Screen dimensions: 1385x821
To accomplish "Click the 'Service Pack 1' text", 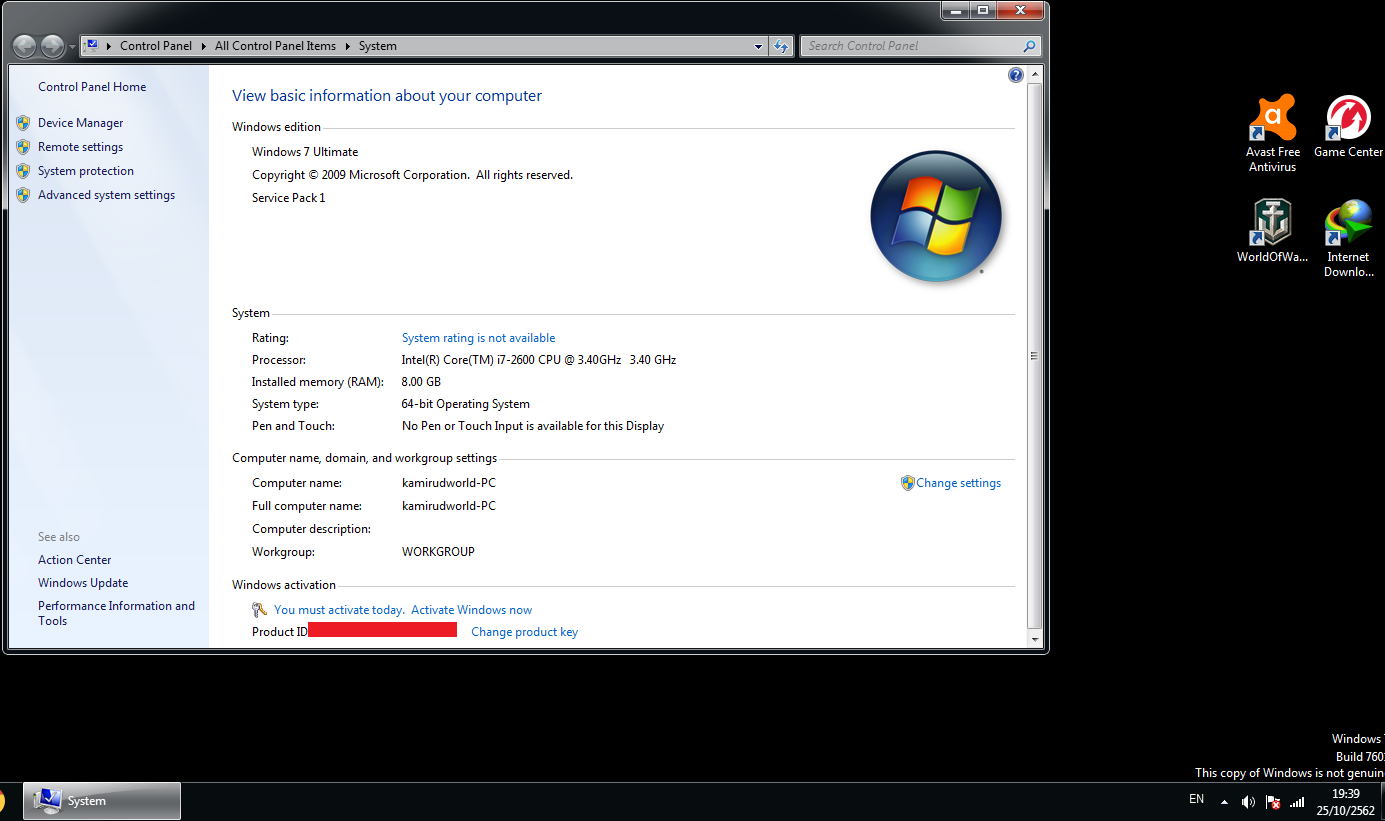I will (288, 198).
